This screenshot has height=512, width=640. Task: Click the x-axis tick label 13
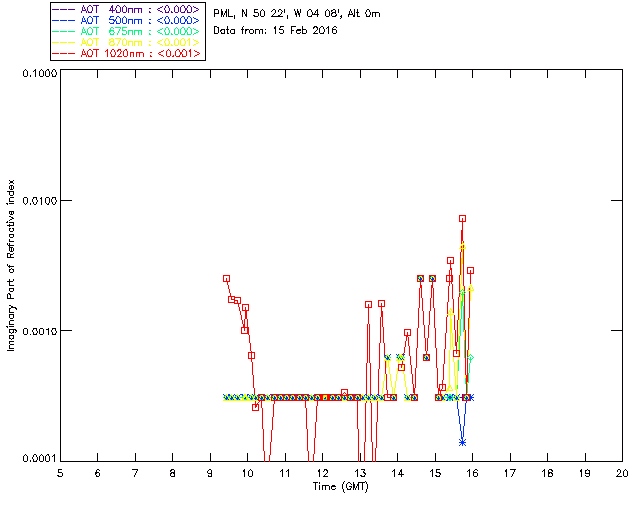click(360, 473)
